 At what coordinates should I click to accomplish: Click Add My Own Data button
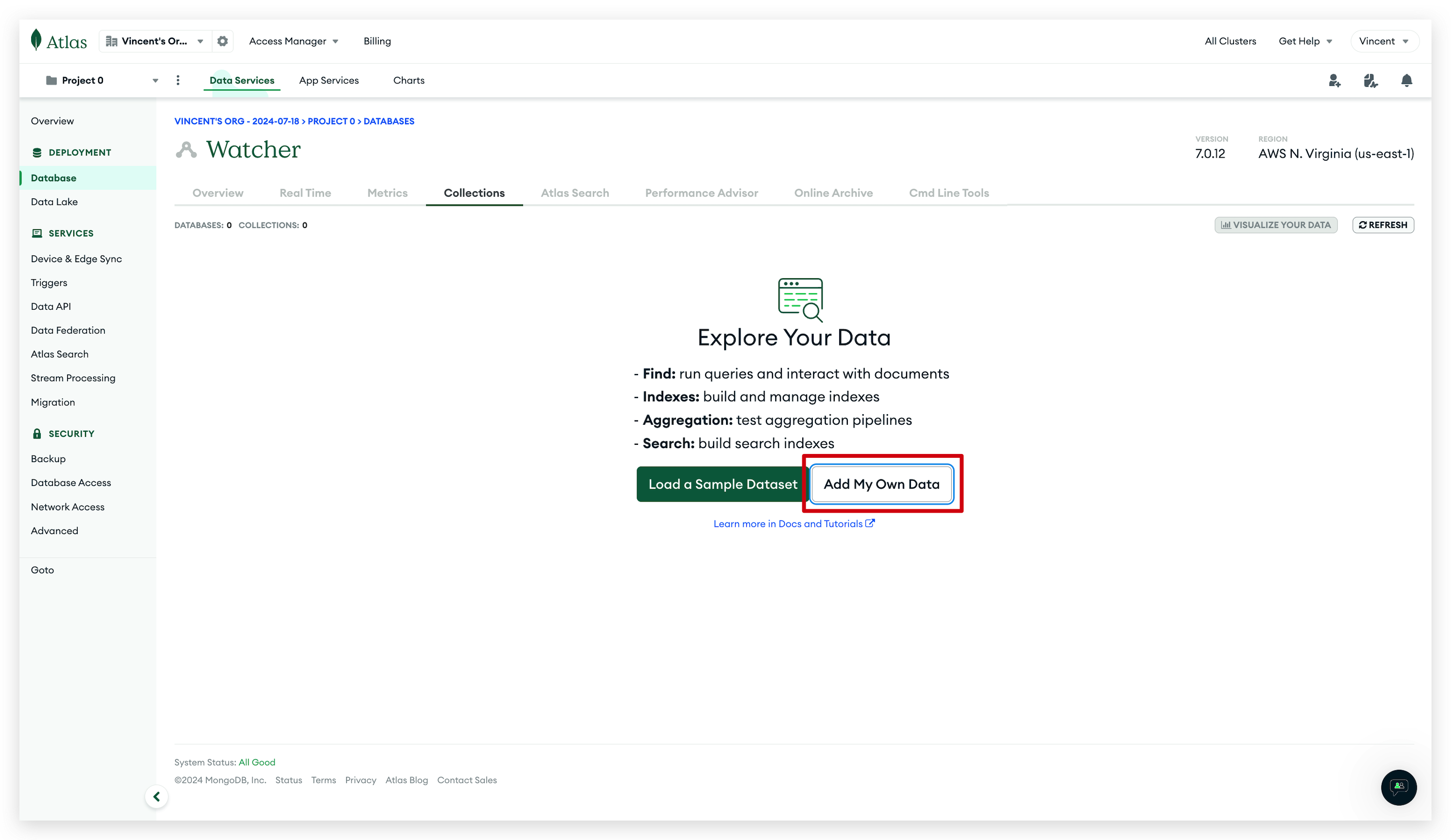[881, 484]
